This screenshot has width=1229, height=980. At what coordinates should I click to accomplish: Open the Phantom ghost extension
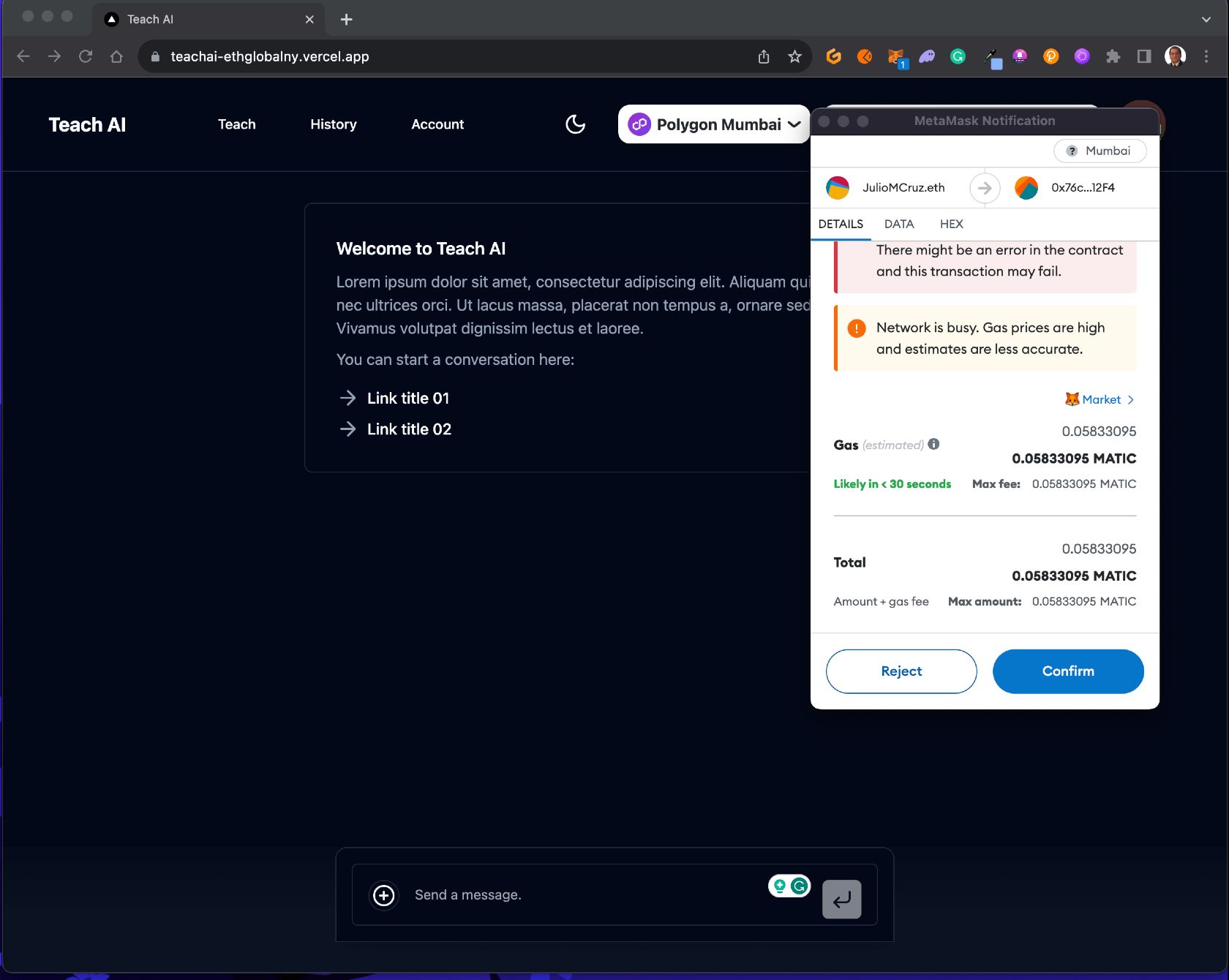tap(927, 56)
